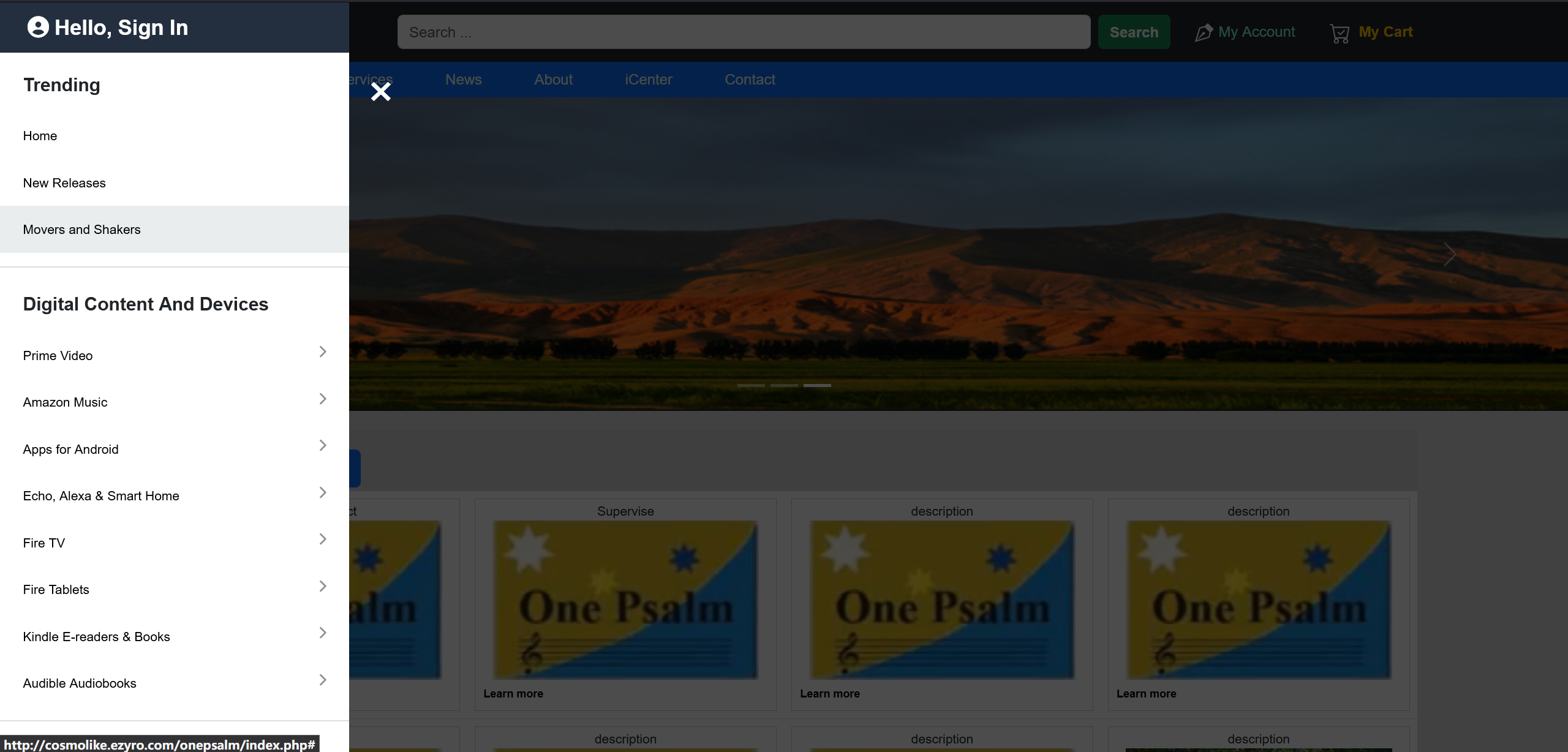Open Kindle E-readers & Books arrow
This screenshot has width=1568, height=752.
323,633
